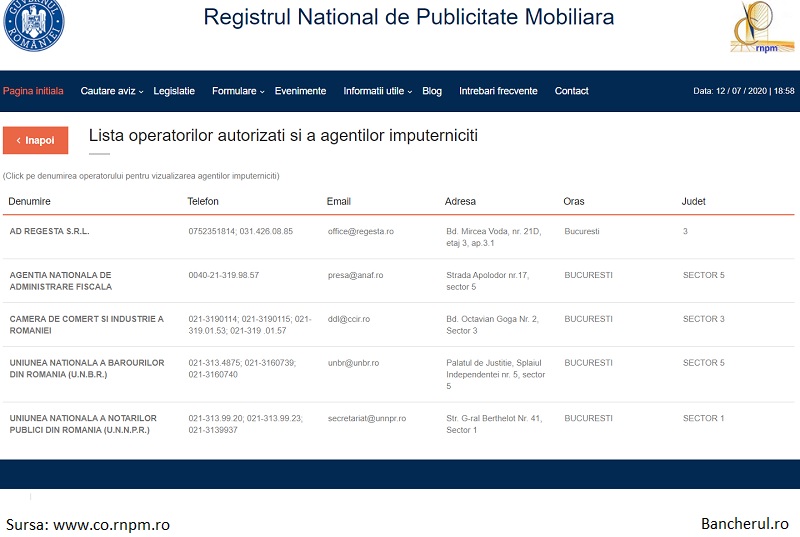This screenshot has height=537, width=800.
Task: Click SECTOR 1 in the Judet column
Action: point(704,418)
